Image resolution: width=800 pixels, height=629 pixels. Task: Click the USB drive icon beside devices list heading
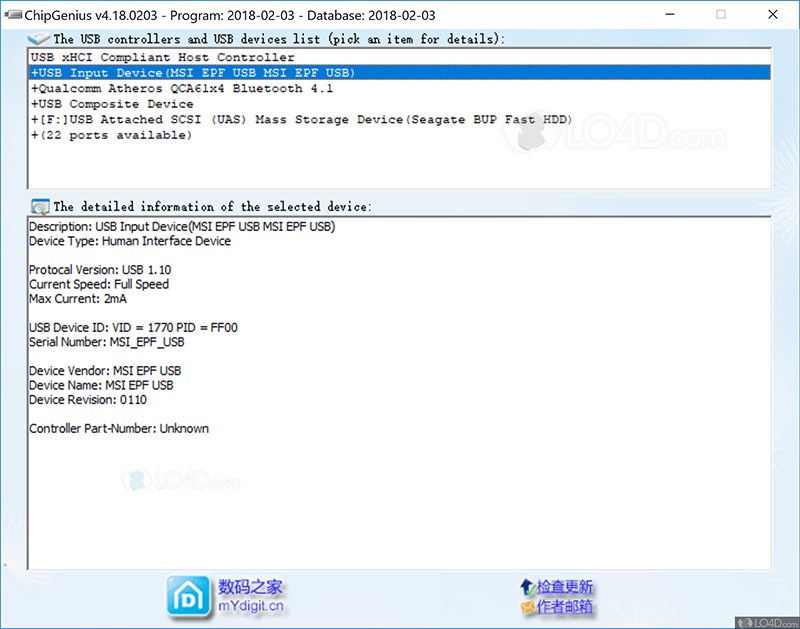tap(39, 38)
